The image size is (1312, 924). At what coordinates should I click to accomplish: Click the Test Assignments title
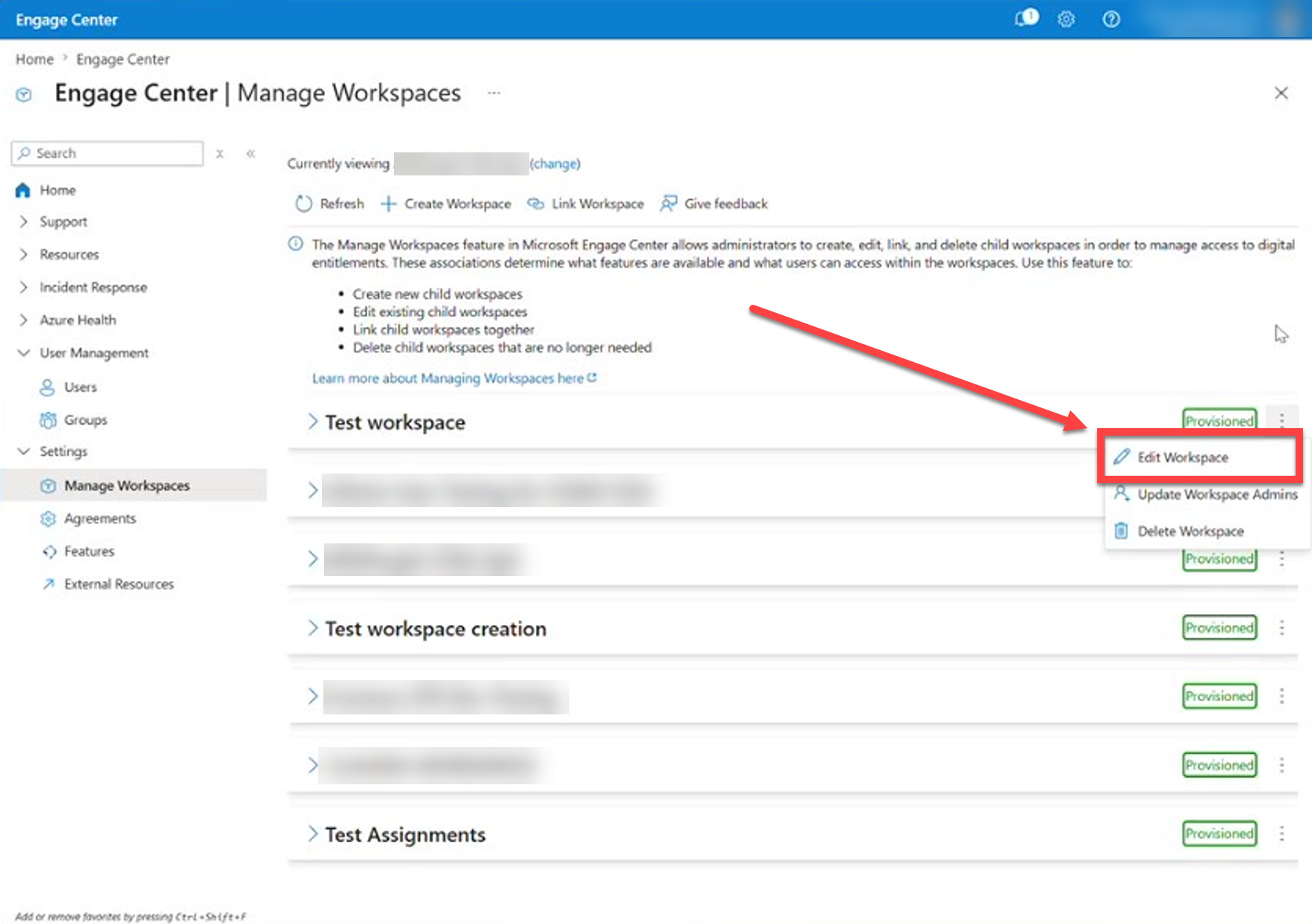click(405, 835)
